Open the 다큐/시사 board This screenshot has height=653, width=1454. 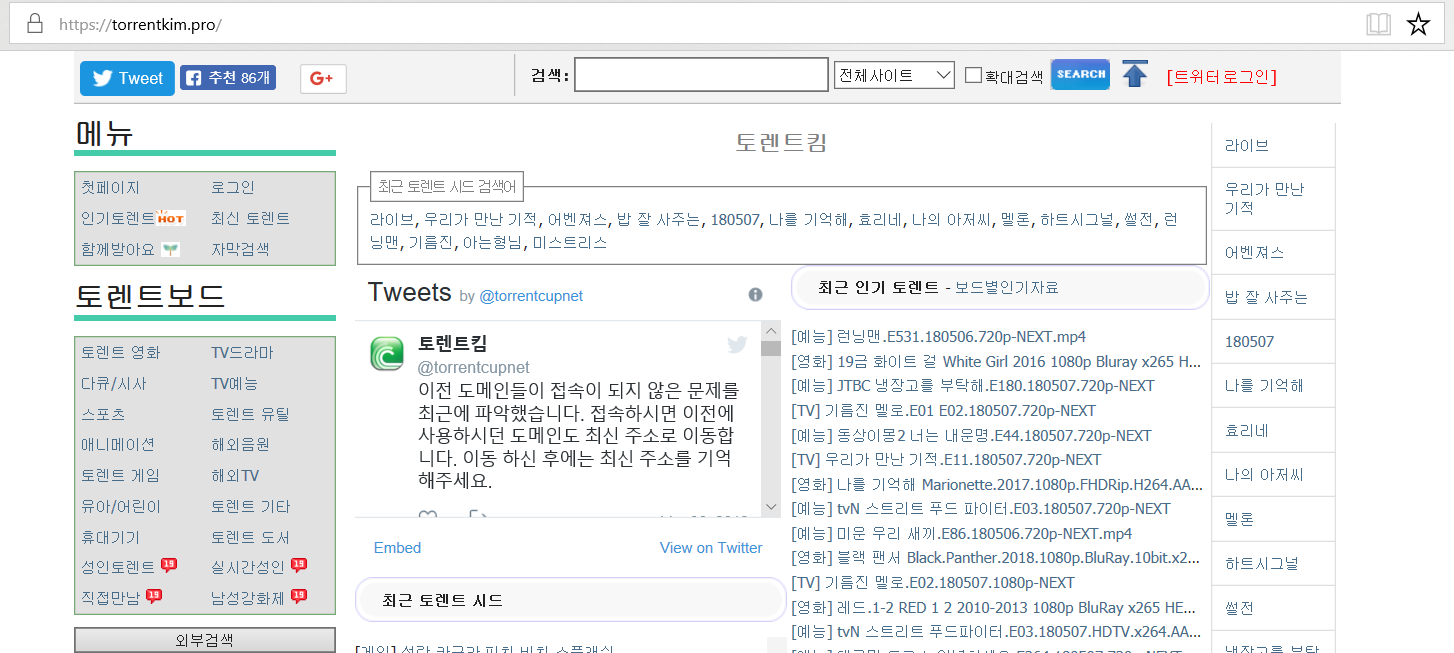[x=113, y=383]
